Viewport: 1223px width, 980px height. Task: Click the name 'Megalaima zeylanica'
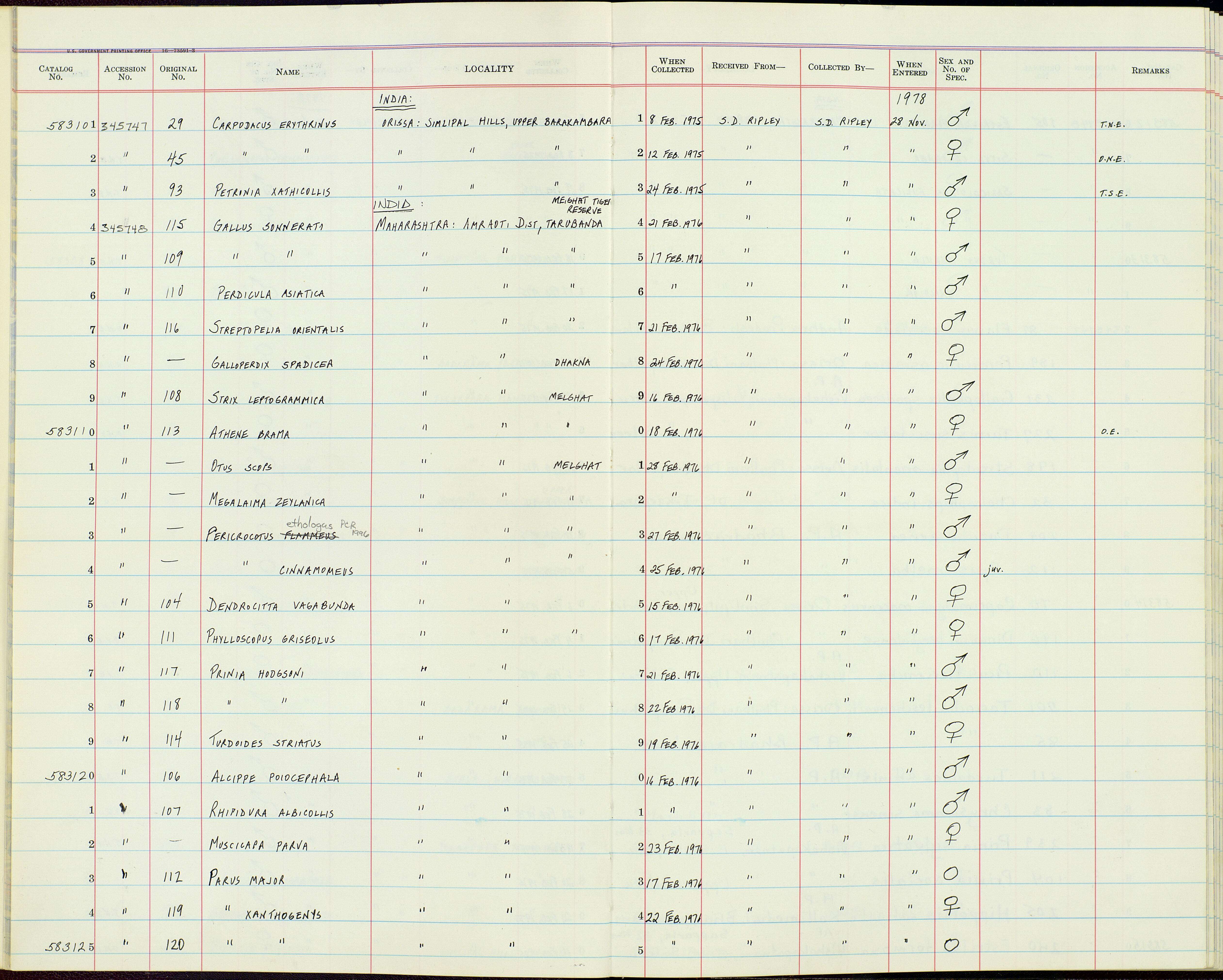pos(267,502)
